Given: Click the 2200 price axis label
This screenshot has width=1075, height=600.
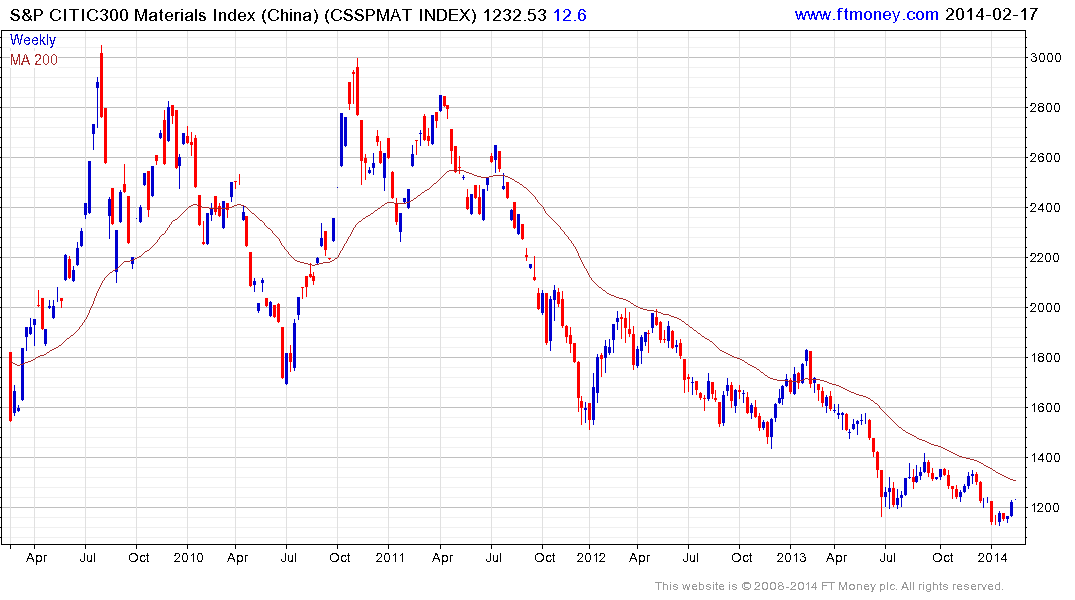Looking at the screenshot, I should (x=1046, y=259).
